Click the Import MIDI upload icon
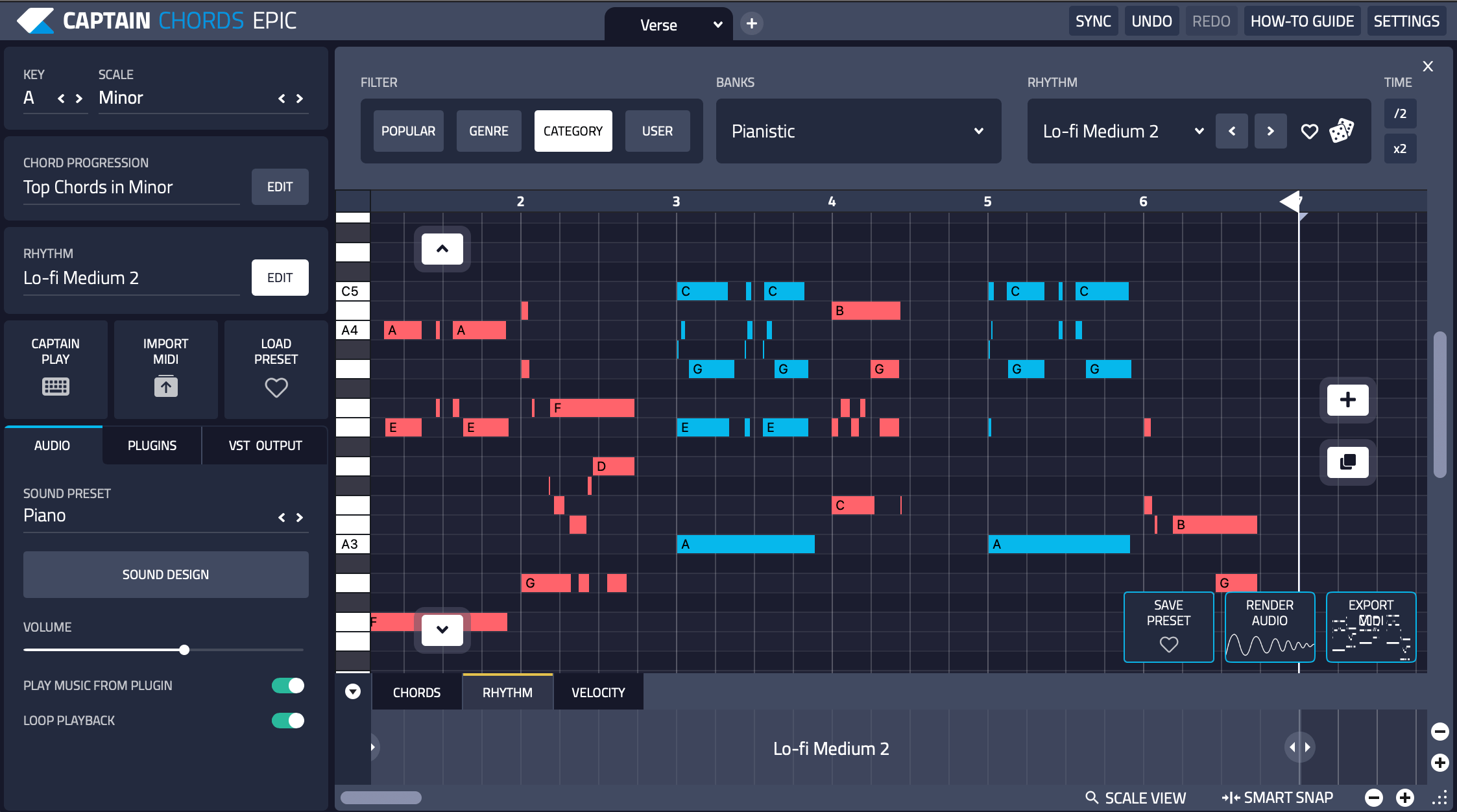This screenshot has height=812, width=1457. click(x=165, y=387)
